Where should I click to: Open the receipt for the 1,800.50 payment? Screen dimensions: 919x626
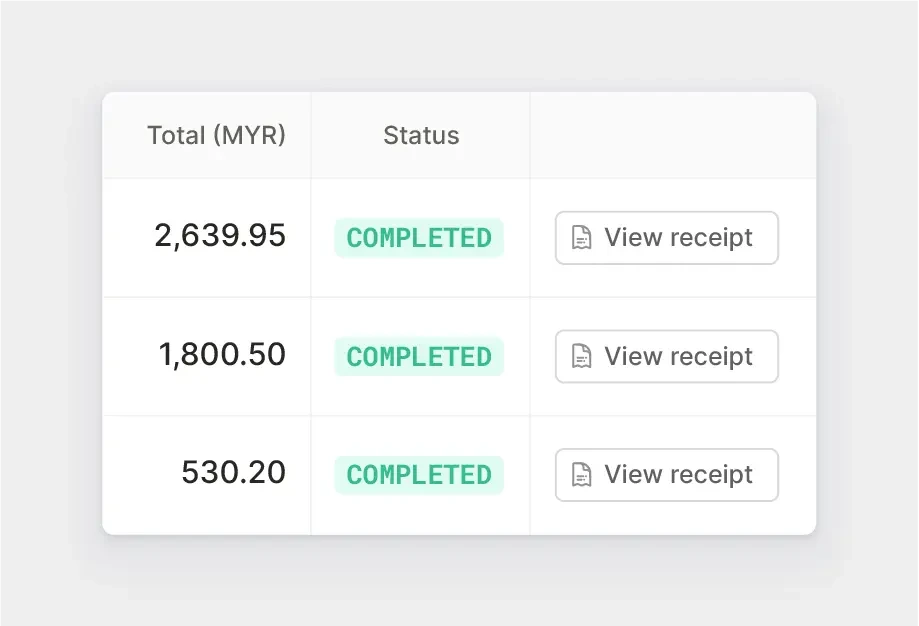666,356
